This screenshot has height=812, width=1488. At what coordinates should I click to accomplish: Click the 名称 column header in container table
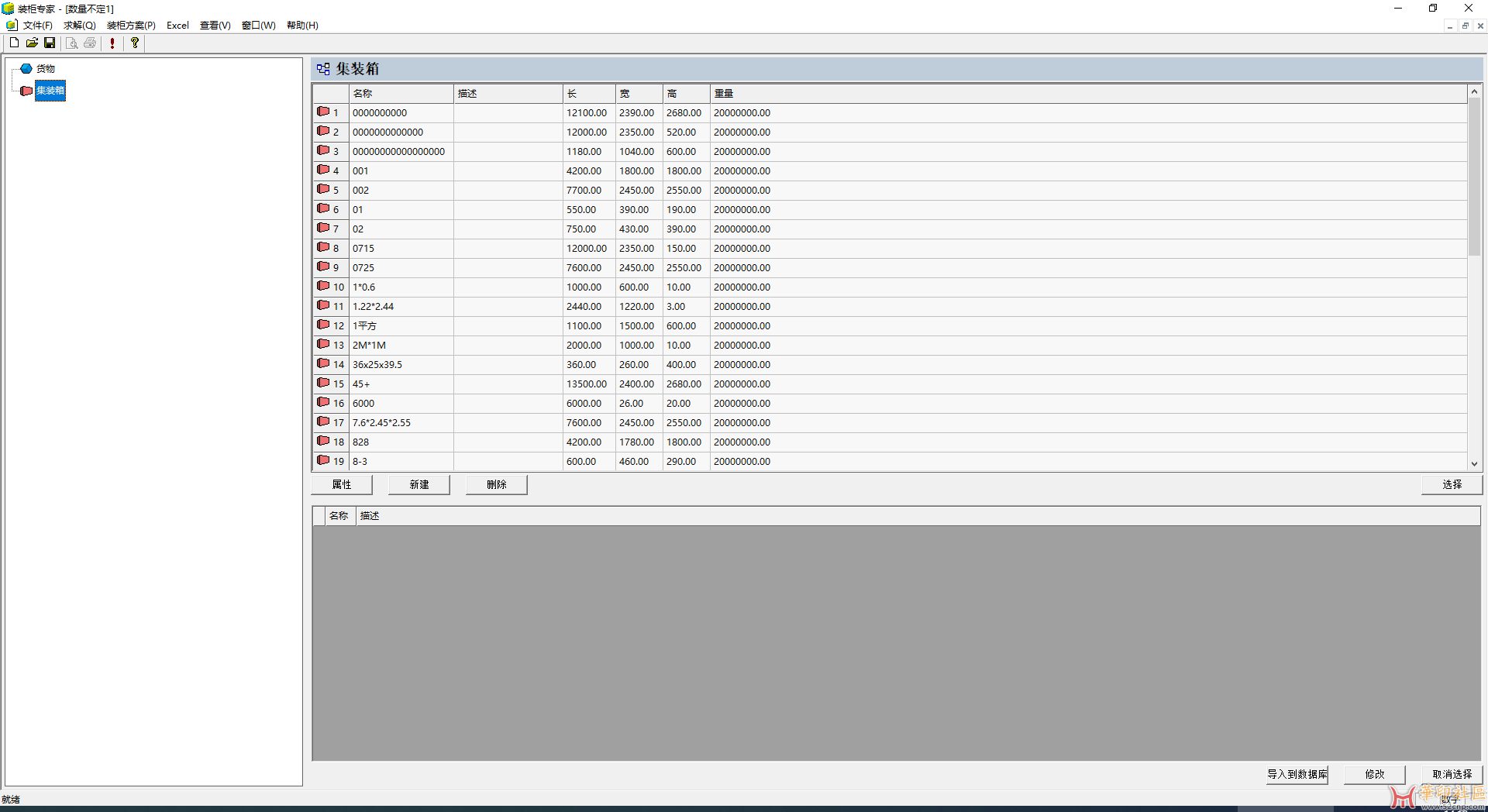pos(401,94)
